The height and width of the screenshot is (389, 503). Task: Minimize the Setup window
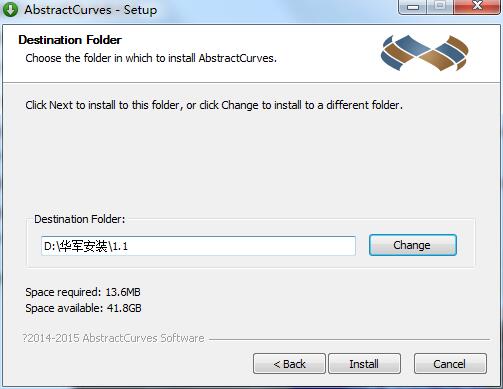413,7
